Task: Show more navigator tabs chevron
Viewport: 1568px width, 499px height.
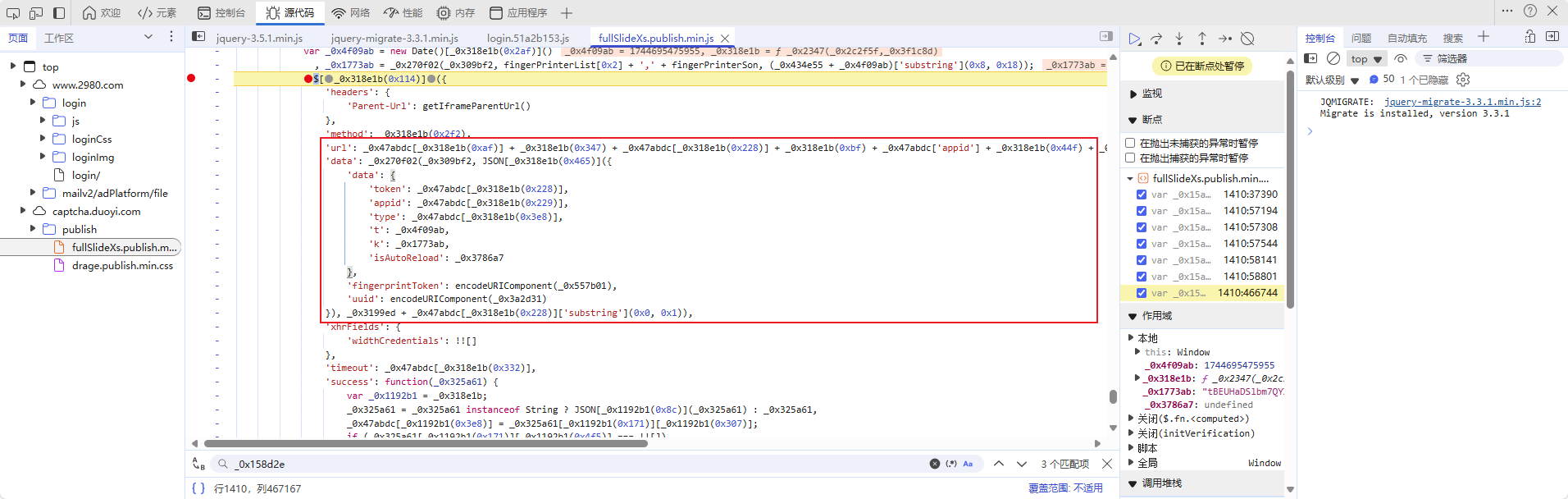Action: pos(148,37)
